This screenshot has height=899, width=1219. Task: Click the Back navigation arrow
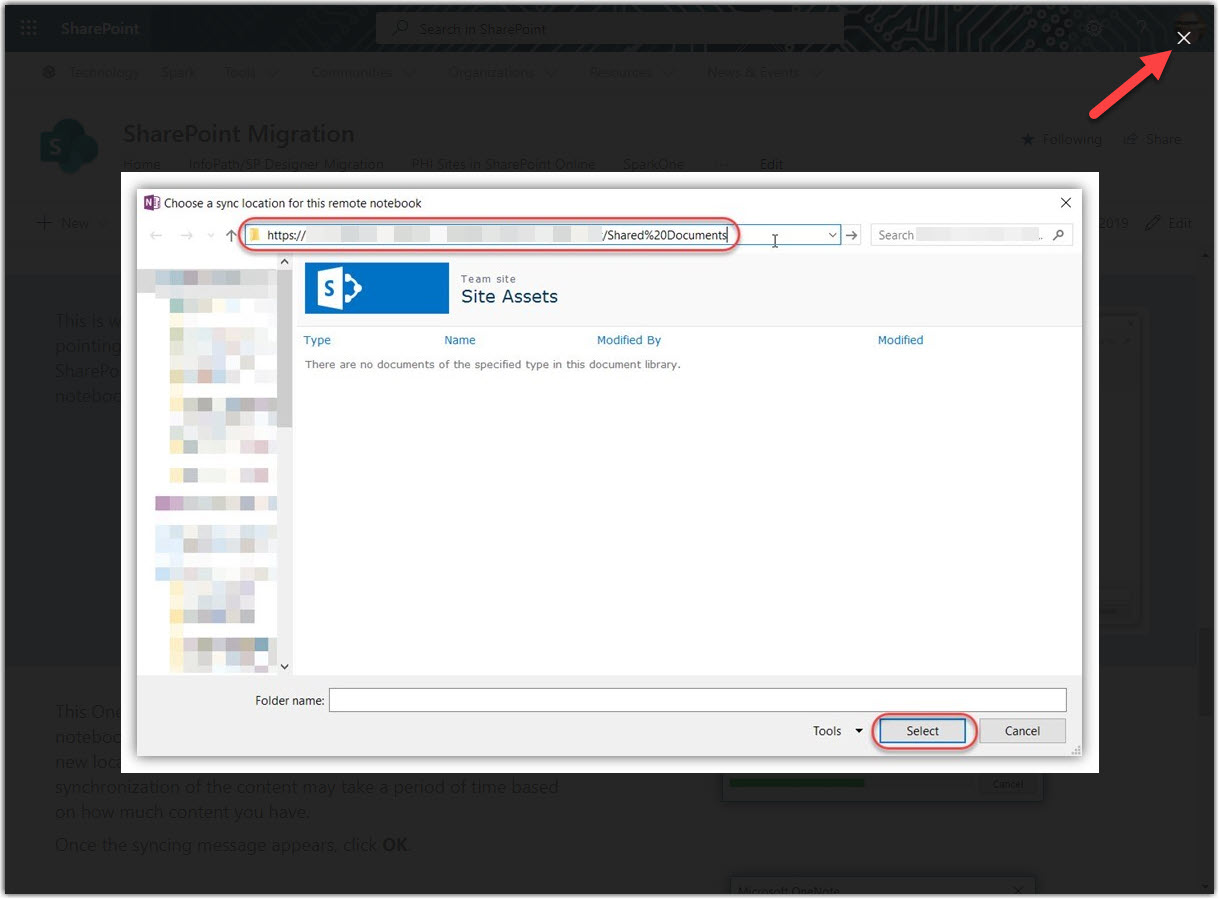point(156,235)
